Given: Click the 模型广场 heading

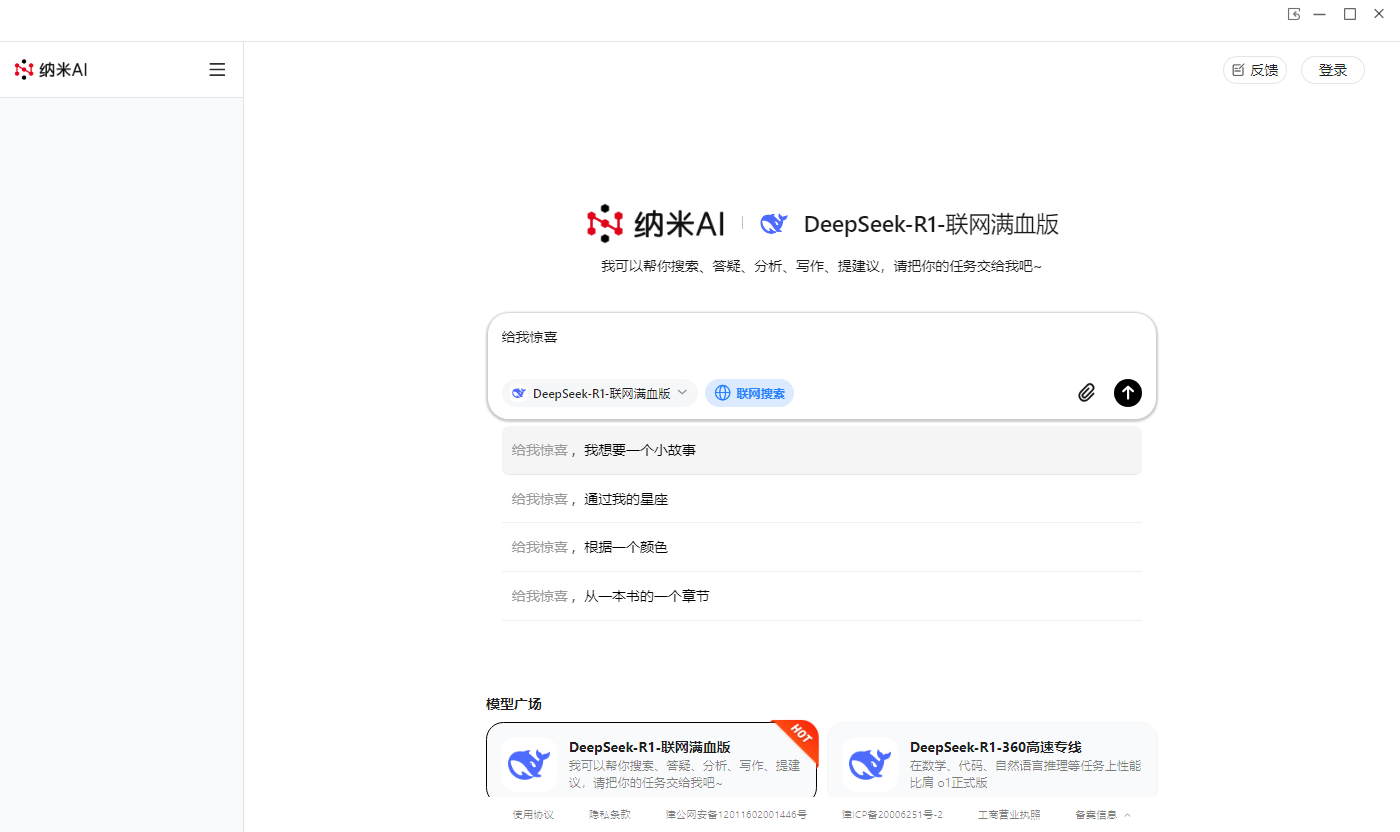Looking at the screenshot, I should coord(514,704).
